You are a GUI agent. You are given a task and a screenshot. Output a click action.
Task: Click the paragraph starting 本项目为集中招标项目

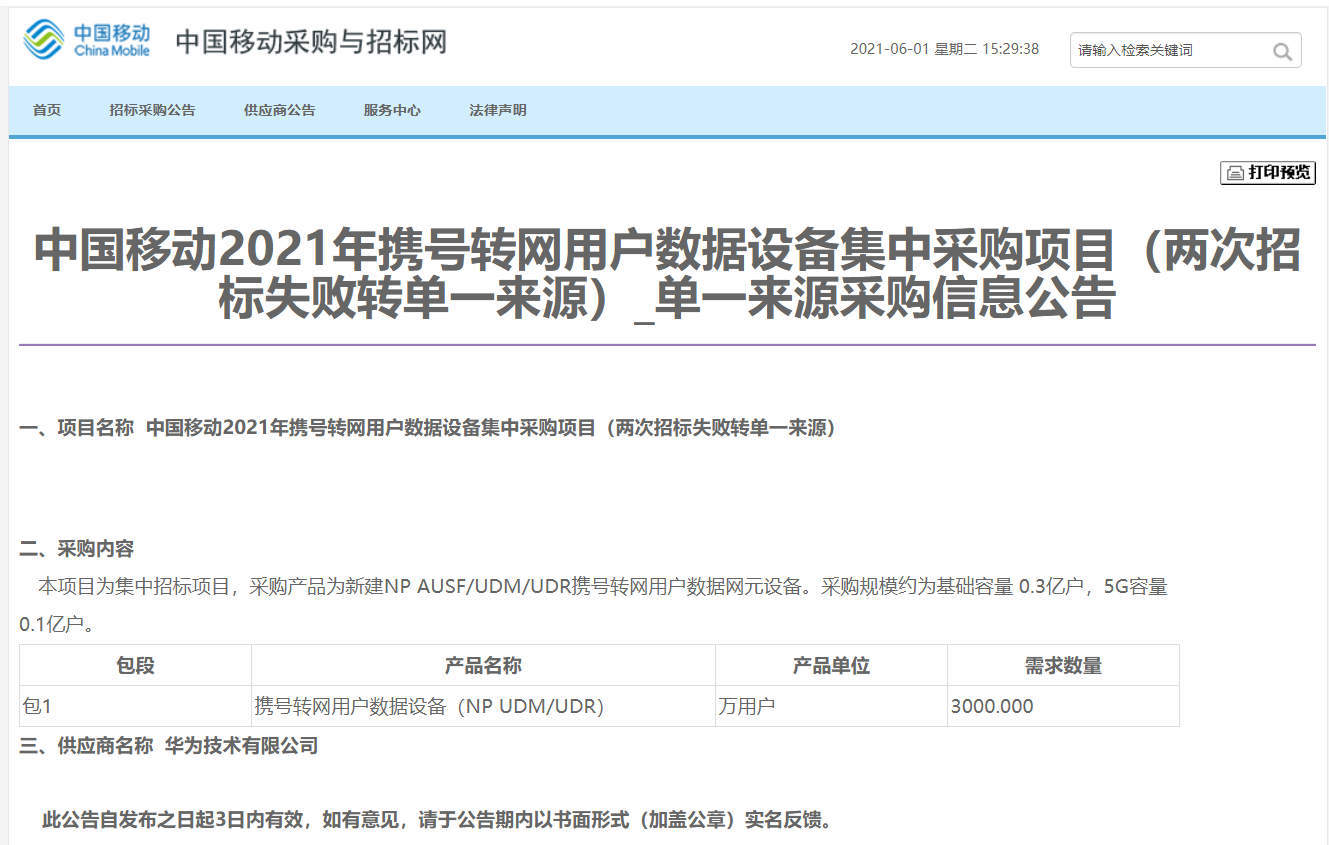594,606
